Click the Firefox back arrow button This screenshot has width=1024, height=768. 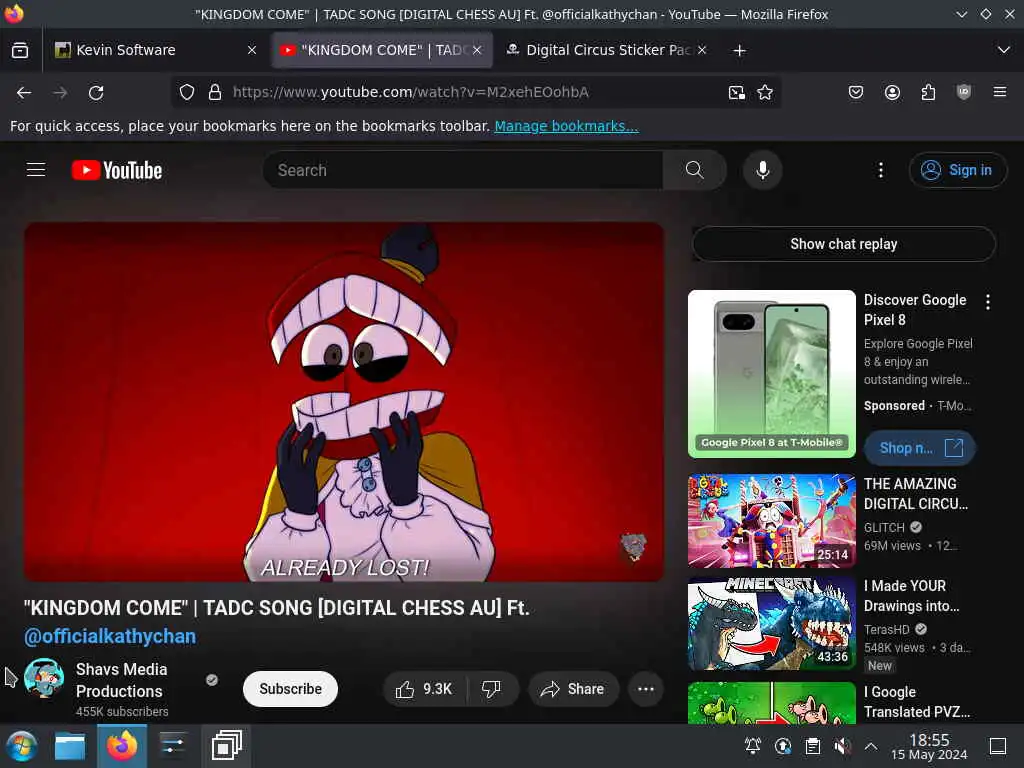coord(24,93)
